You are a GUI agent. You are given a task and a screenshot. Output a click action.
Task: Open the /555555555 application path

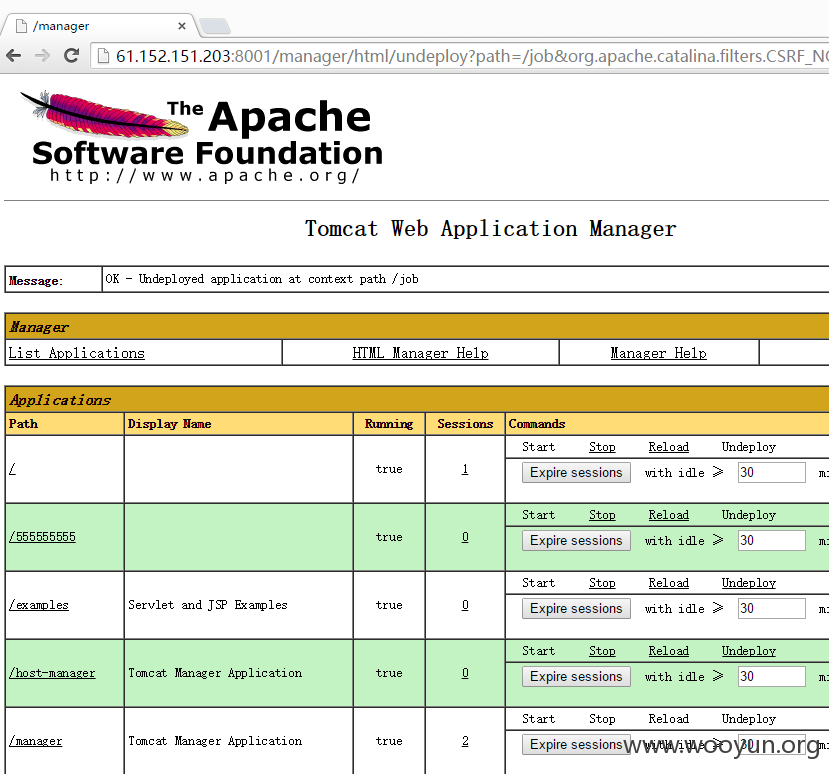42,537
